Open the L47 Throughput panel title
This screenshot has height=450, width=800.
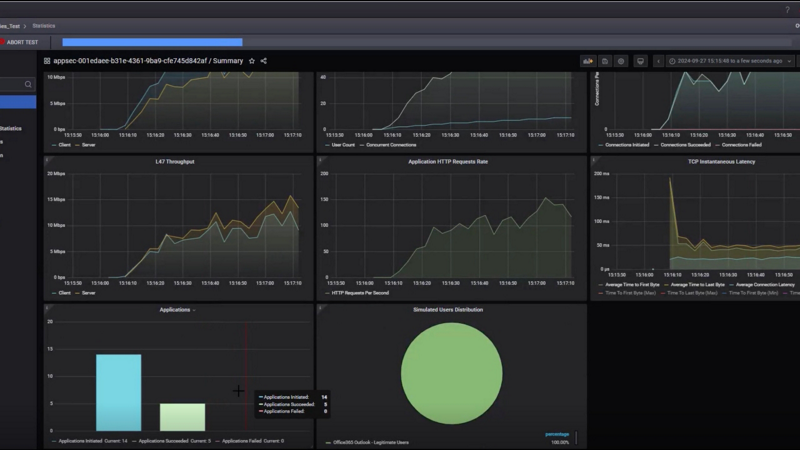pos(174,162)
